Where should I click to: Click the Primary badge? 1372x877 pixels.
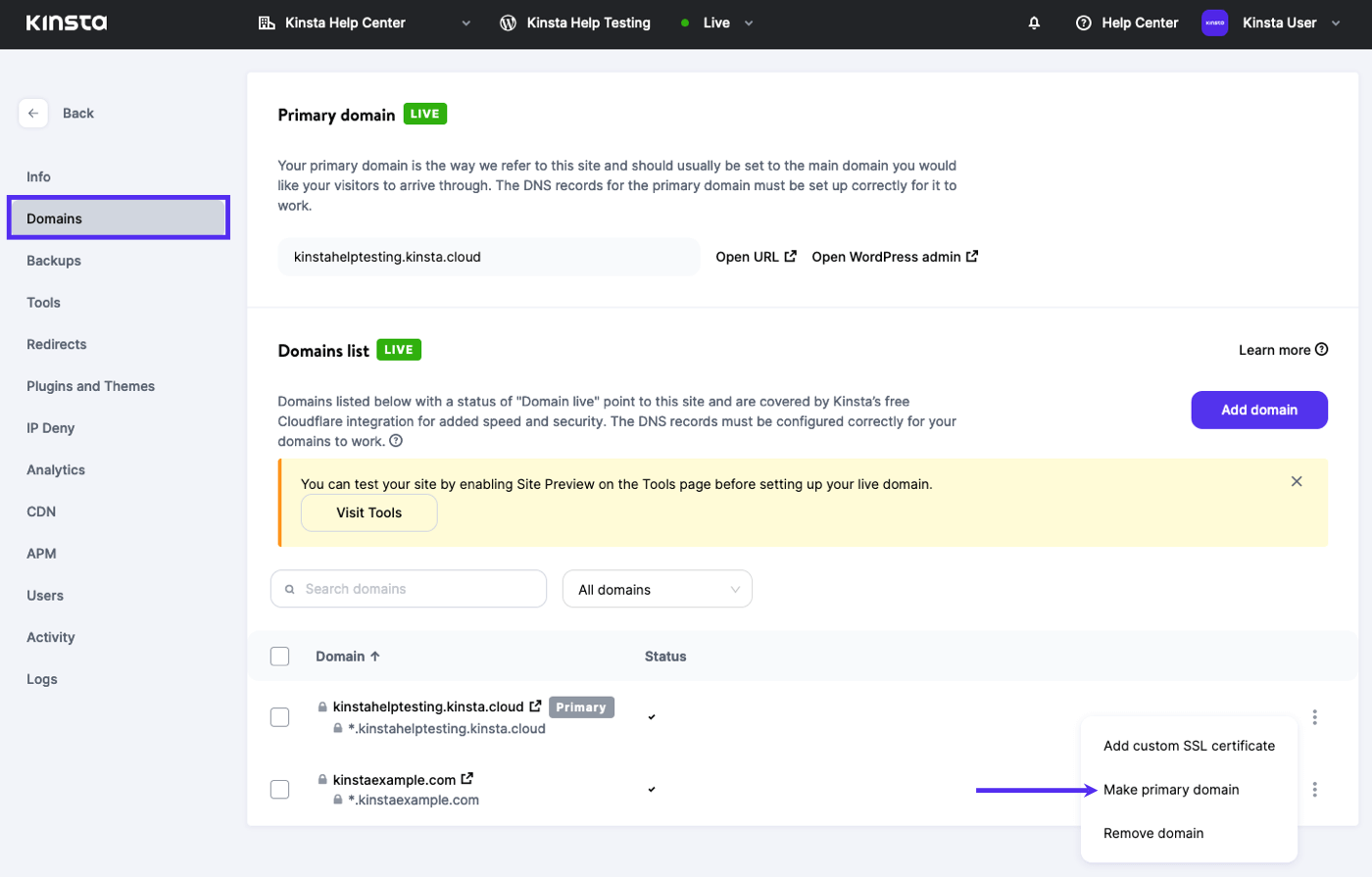point(581,707)
